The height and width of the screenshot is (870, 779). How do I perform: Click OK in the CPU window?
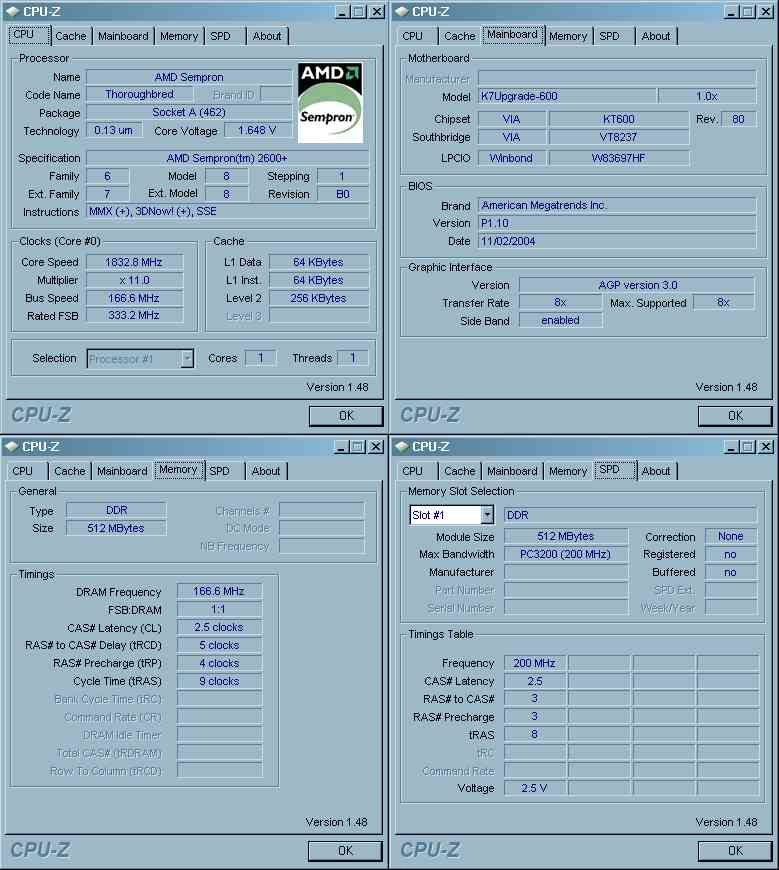(x=346, y=416)
